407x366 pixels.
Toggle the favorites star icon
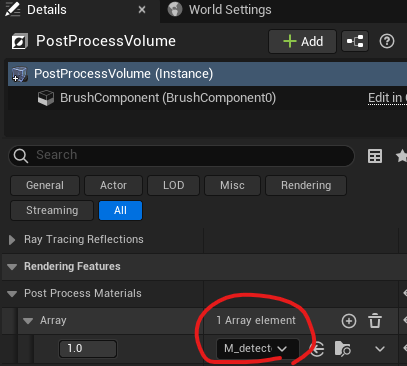click(x=401, y=156)
